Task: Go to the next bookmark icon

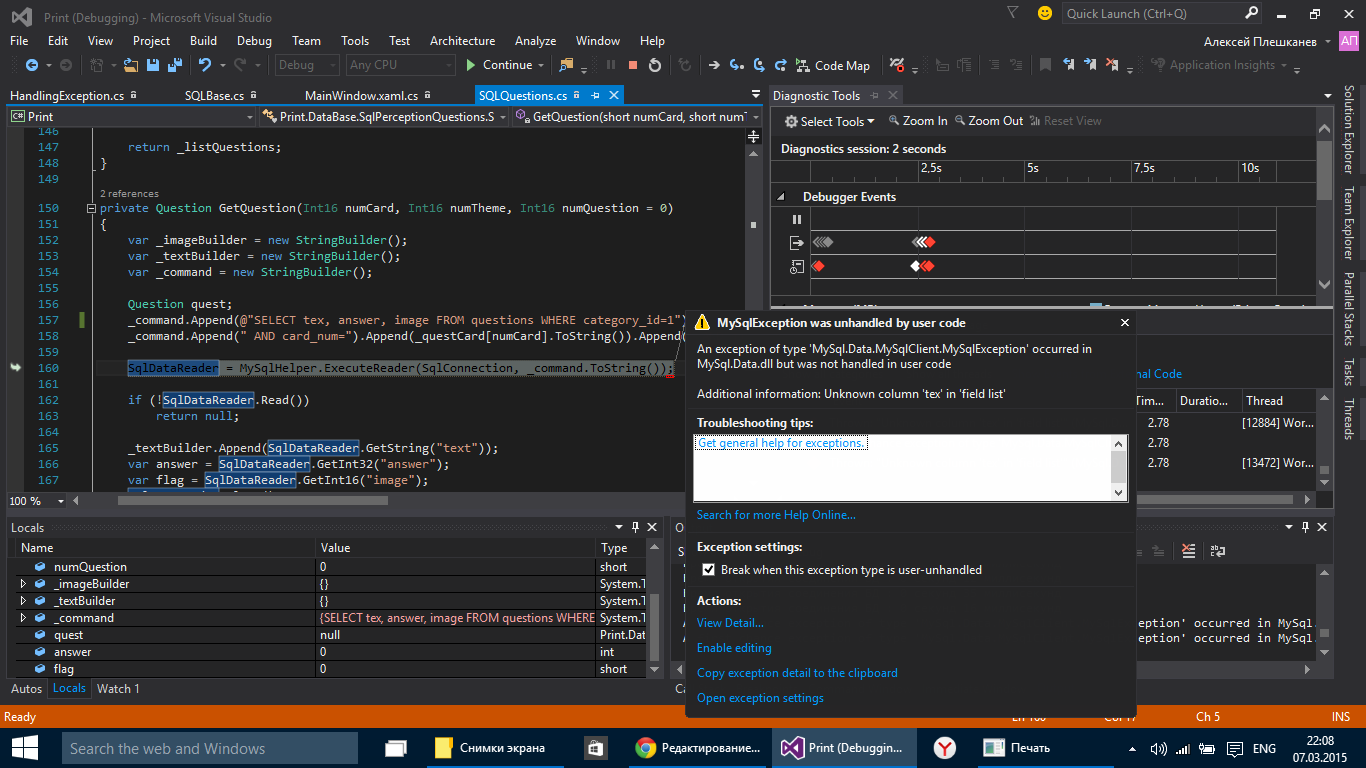Action: tap(1089, 65)
